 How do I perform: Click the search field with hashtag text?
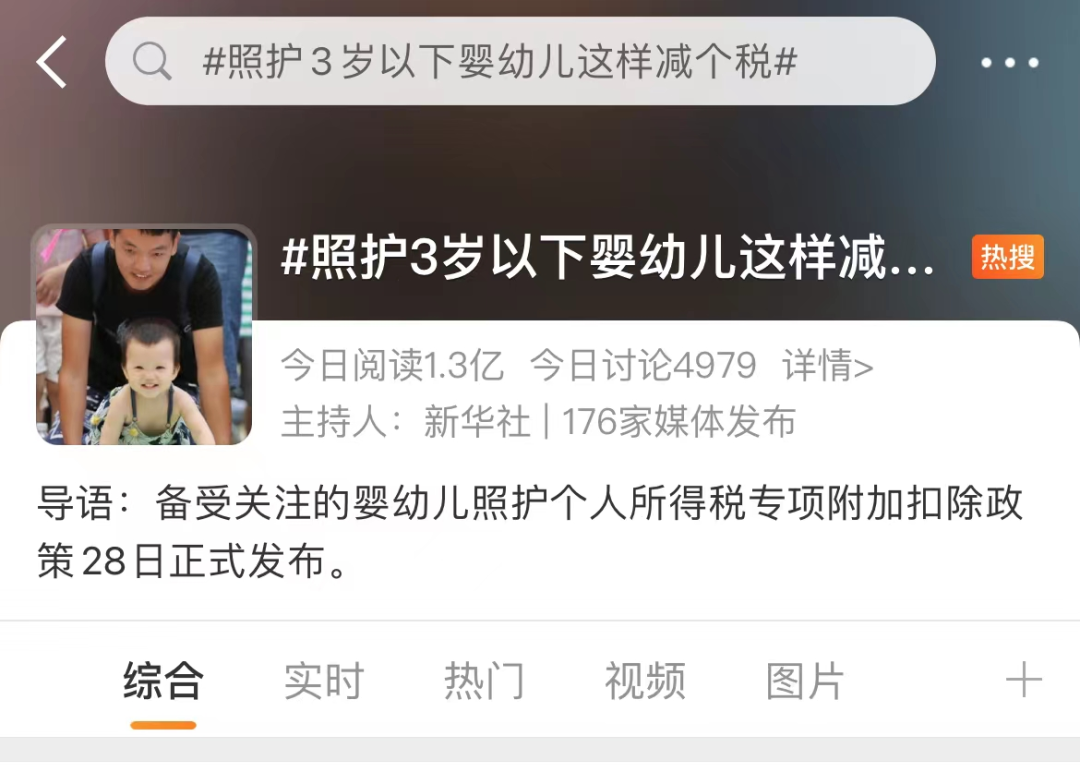520,61
